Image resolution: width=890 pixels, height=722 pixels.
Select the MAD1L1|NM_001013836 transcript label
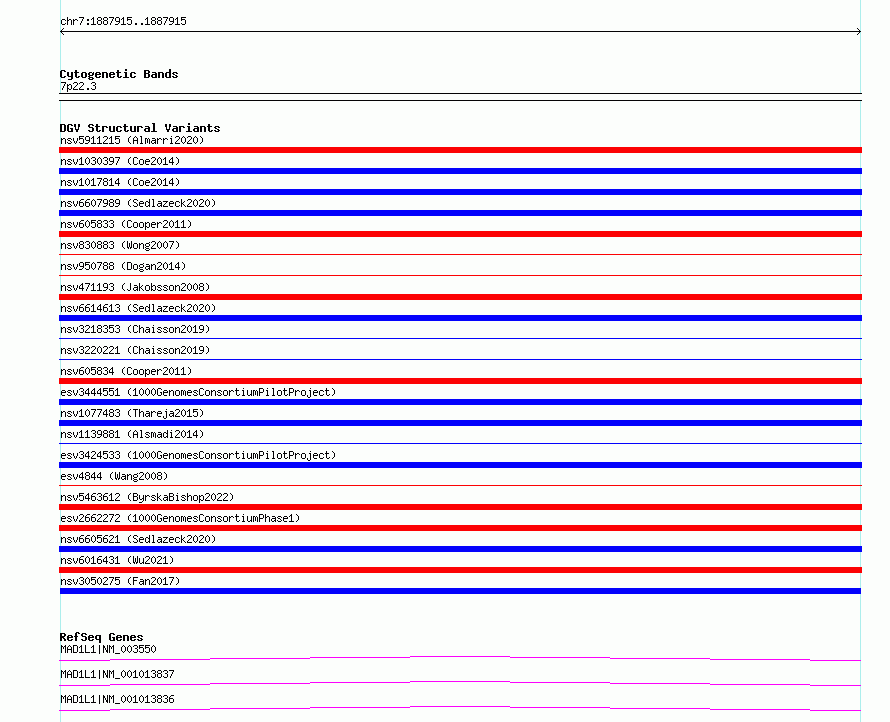117,699
